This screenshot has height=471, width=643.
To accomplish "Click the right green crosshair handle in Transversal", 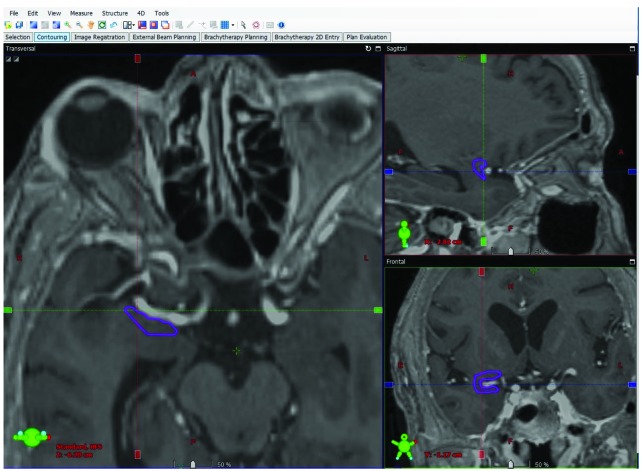I will point(378,310).
